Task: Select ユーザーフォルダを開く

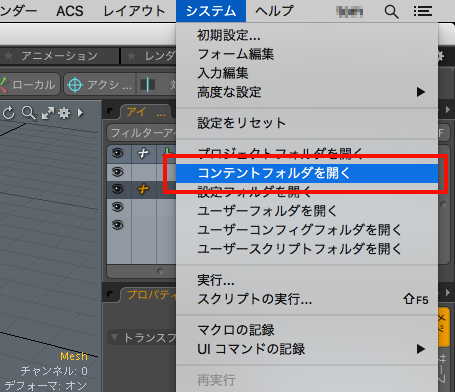Action: point(307,211)
